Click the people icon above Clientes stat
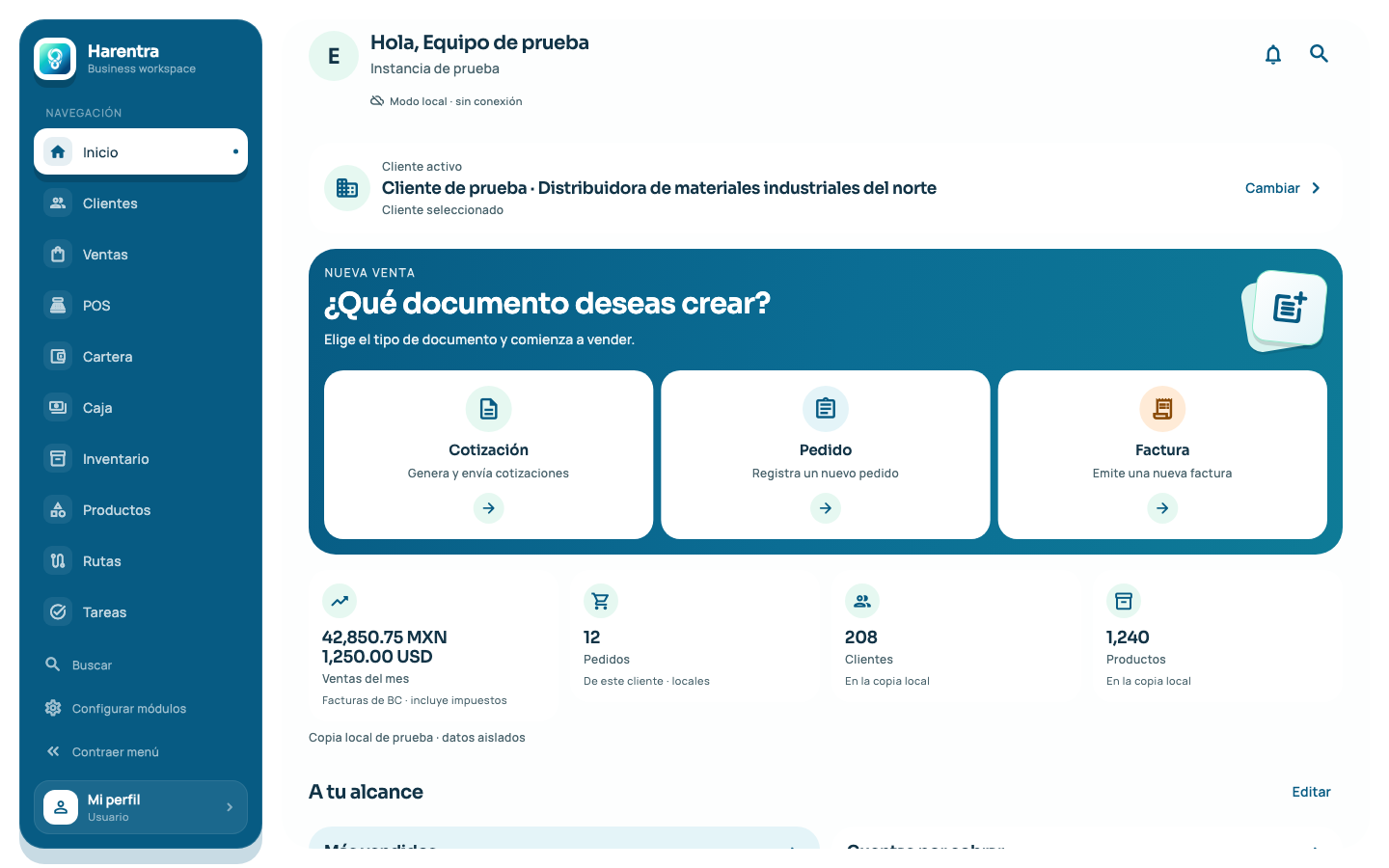The width and height of the screenshot is (1389, 868). coord(862,601)
